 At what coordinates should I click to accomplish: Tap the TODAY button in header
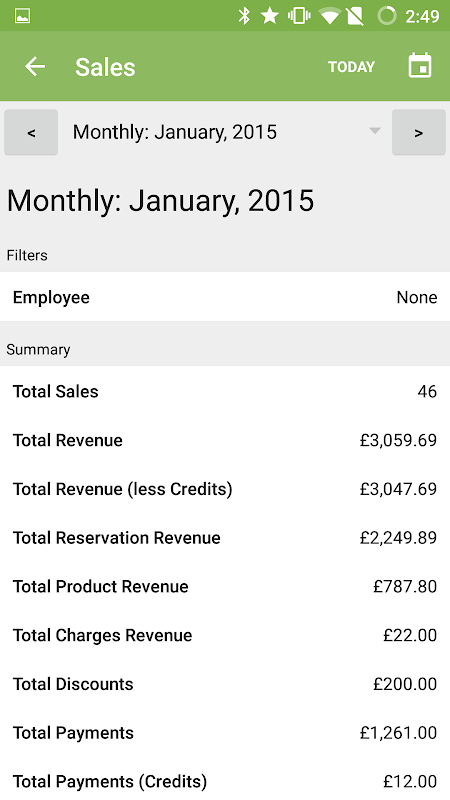[x=351, y=67]
